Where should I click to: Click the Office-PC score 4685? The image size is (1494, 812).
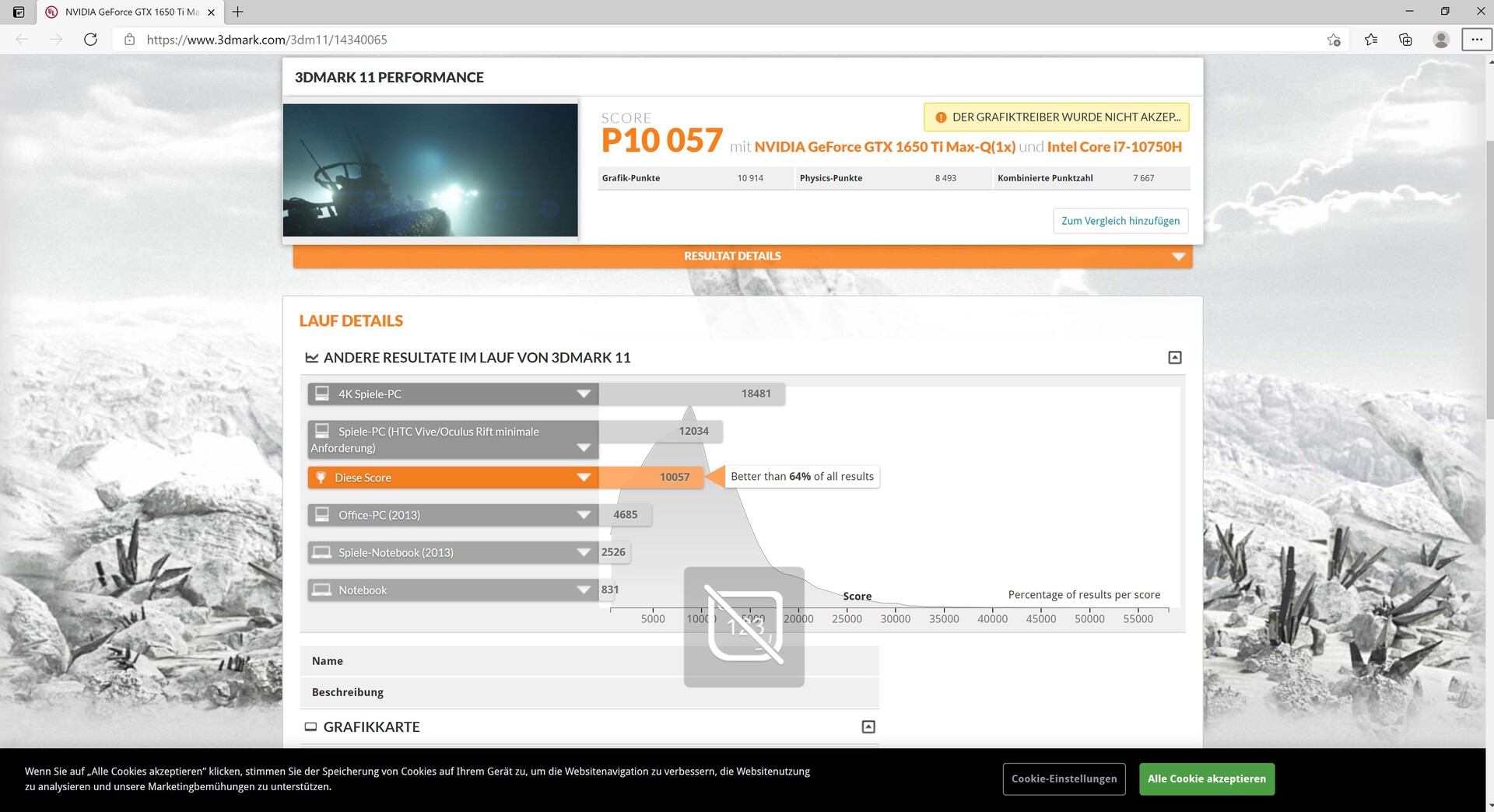pos(625,515)
